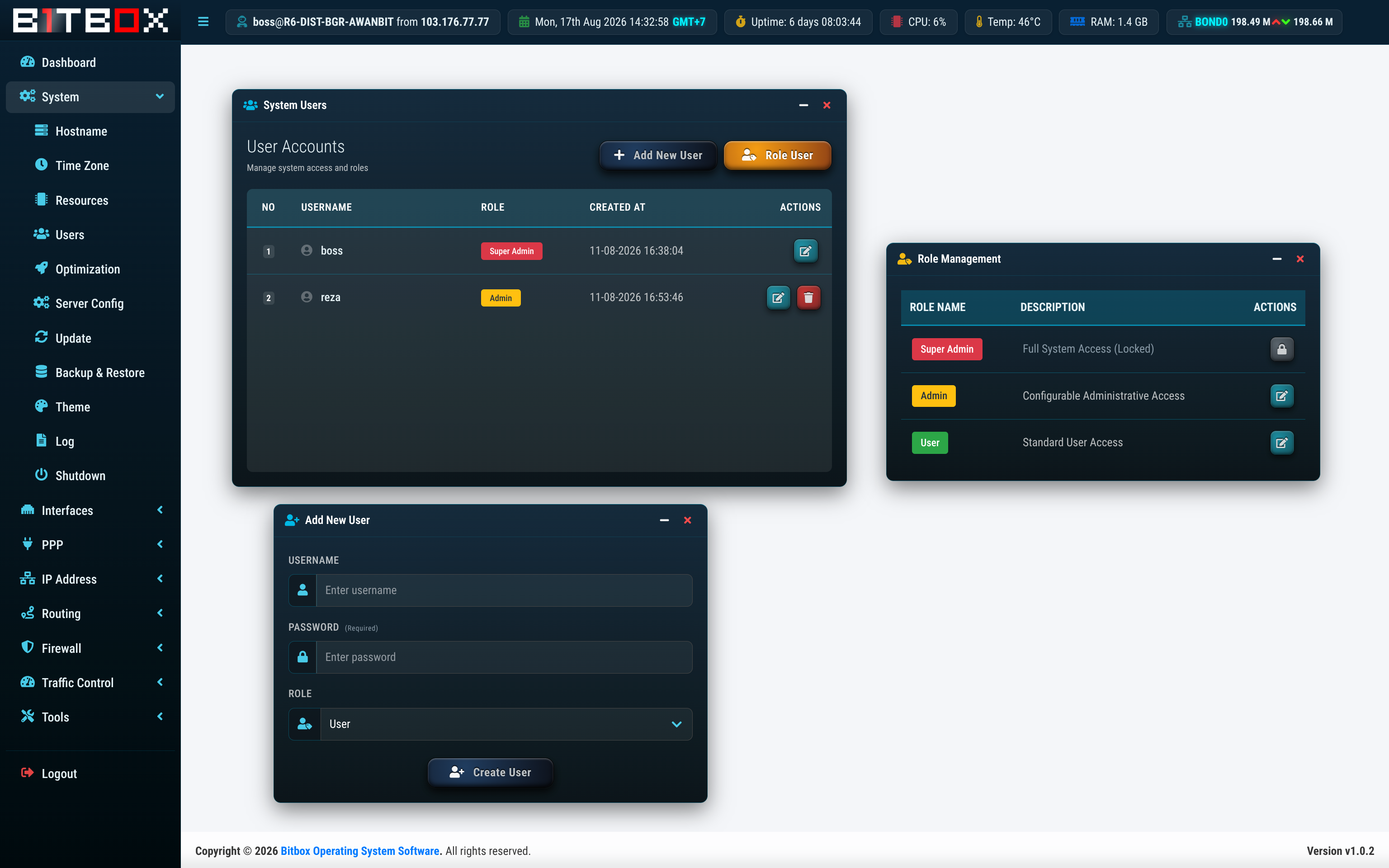
Task: Log out via the Logout item
Action: pos(90,773)
